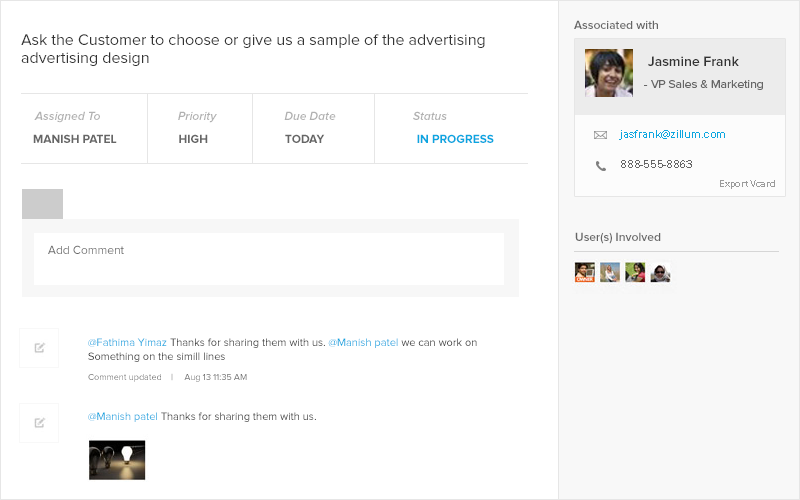
Task: Click the envelope email icon
Action: pyautogui.click(x=600, y=135)
